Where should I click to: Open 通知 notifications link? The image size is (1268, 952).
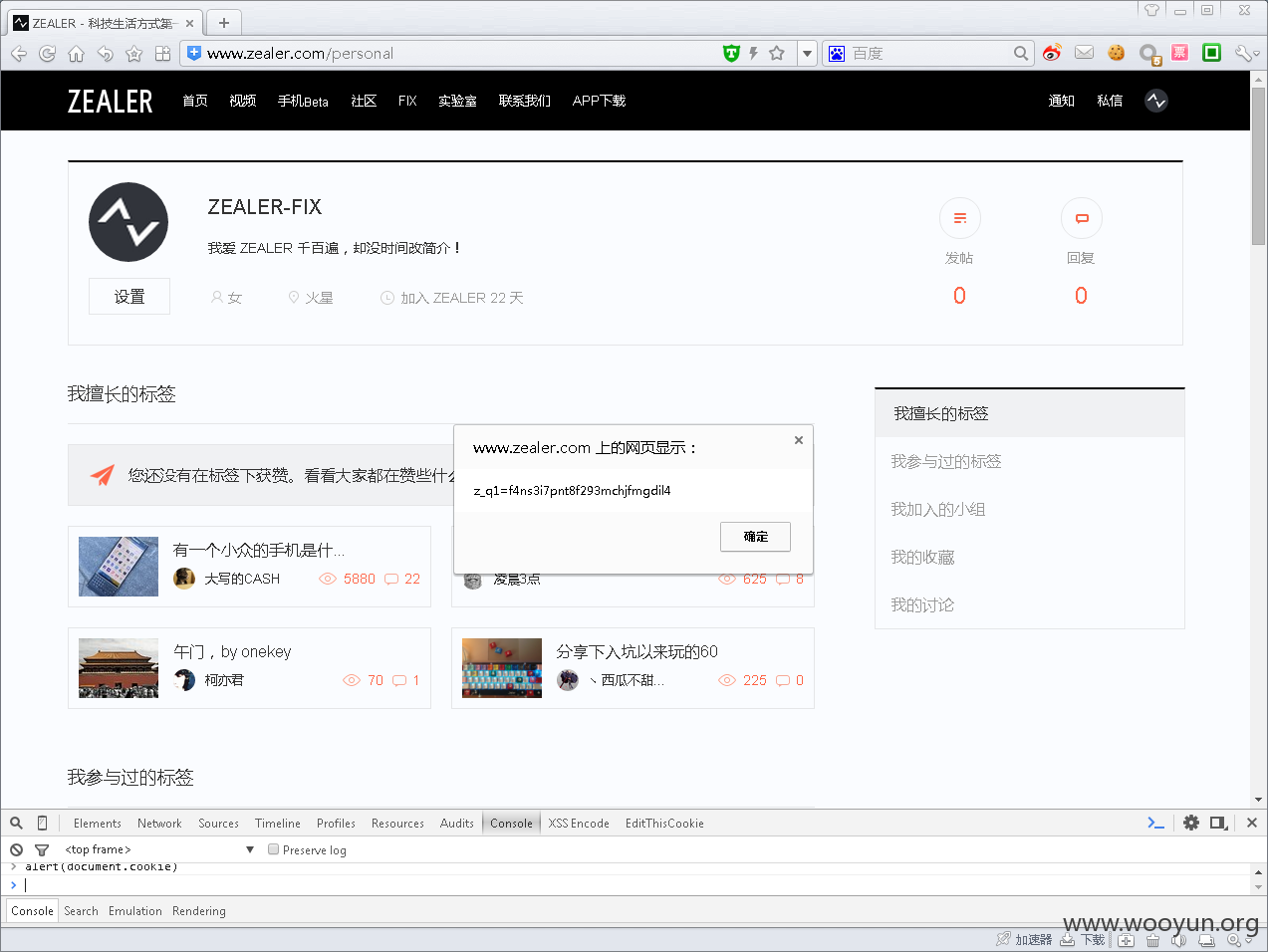tap(1062, 101)
